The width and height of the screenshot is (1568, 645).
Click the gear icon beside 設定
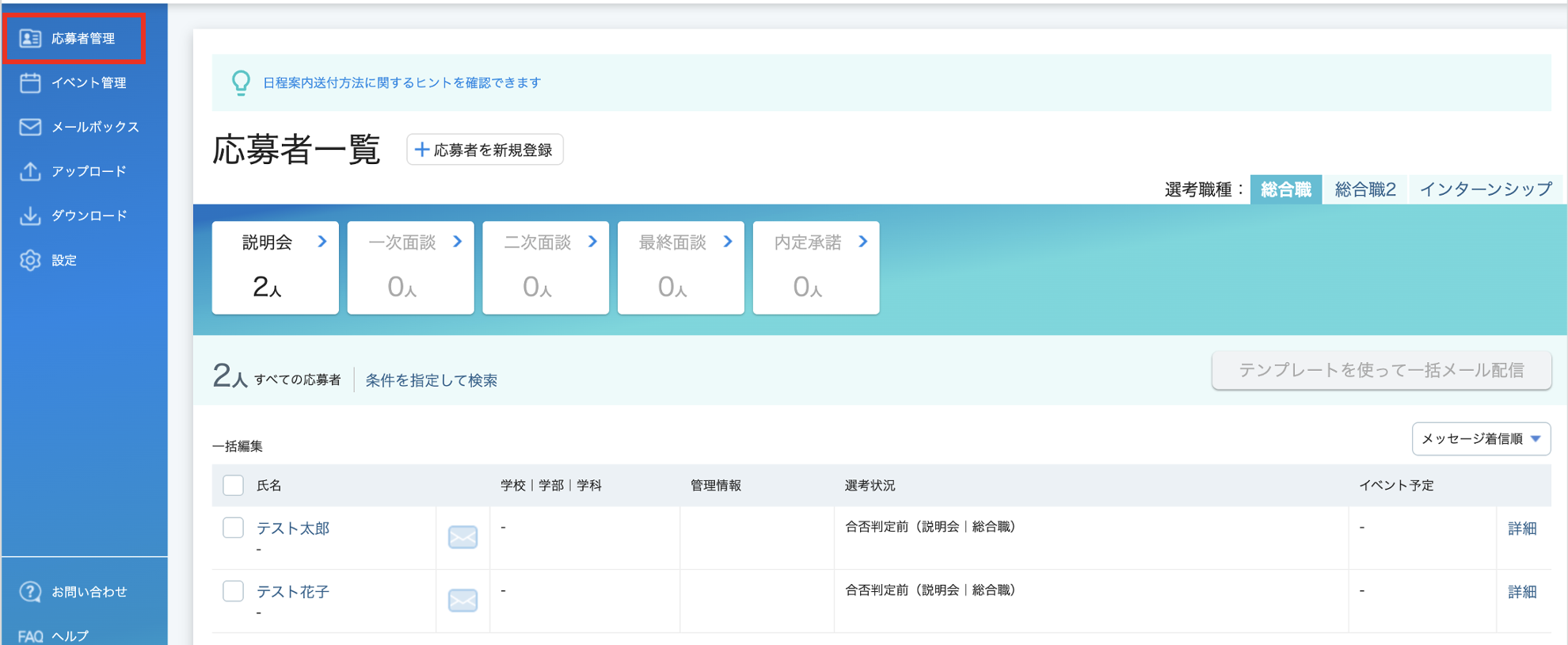point(30,260)
